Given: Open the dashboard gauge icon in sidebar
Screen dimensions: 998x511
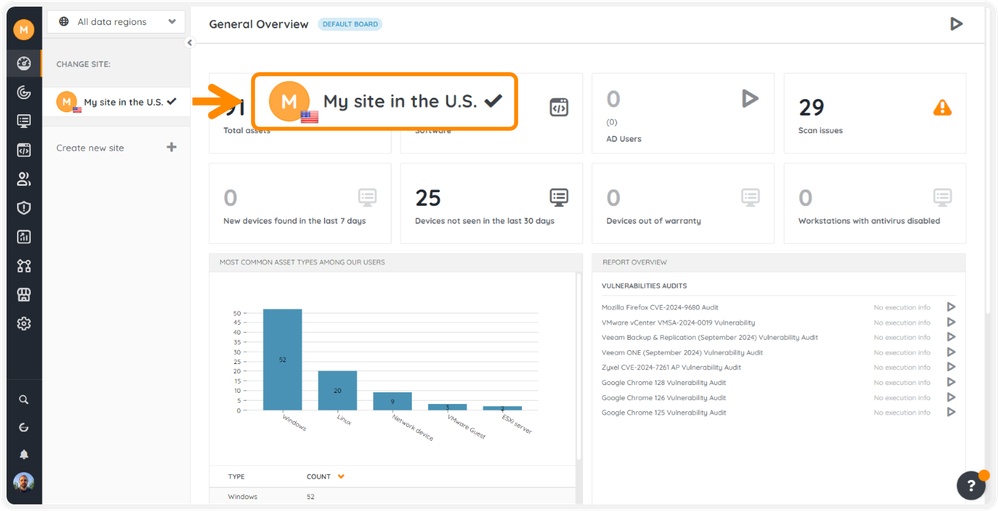Looking at the screenshot, I should (24, 63).
